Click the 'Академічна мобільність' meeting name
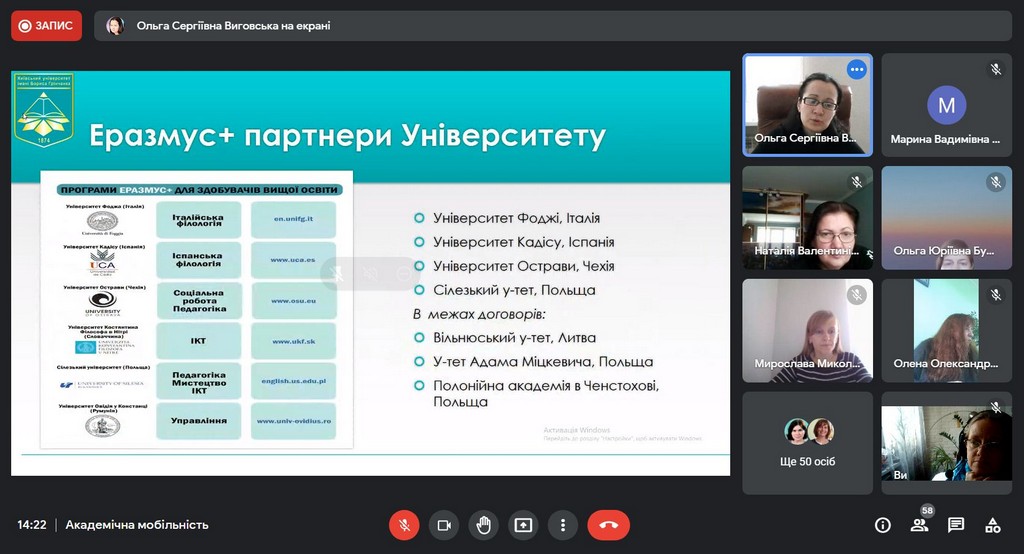The height and width of the screenshot is (554, 1024). pyautogui.click(x=137, y=525)
